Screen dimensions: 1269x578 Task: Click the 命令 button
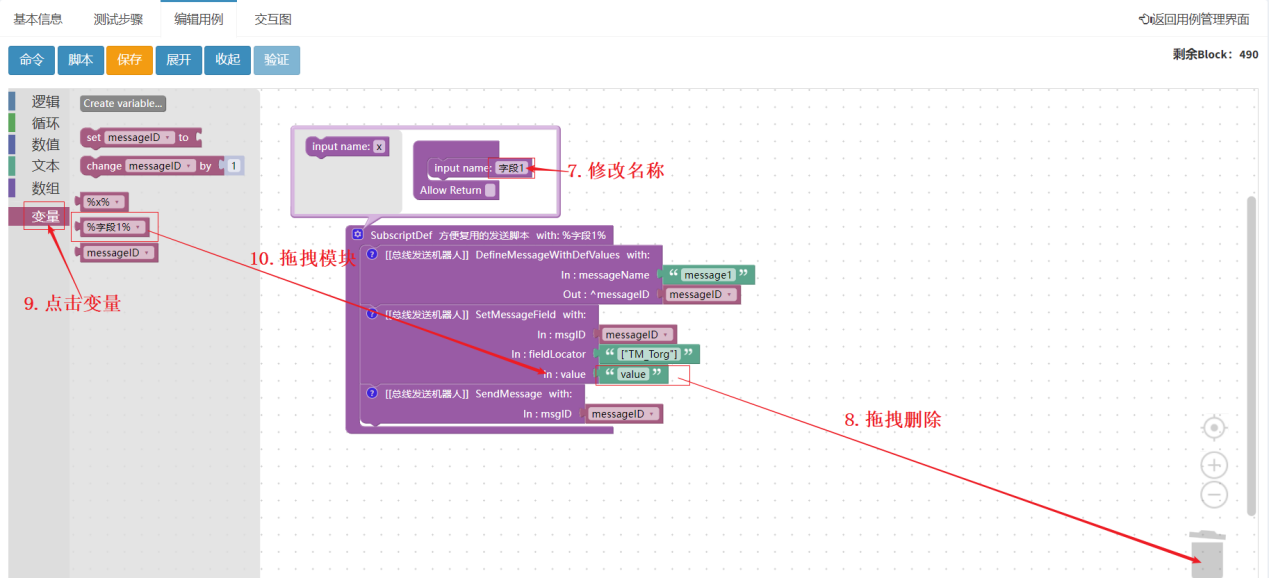[31, 60]
